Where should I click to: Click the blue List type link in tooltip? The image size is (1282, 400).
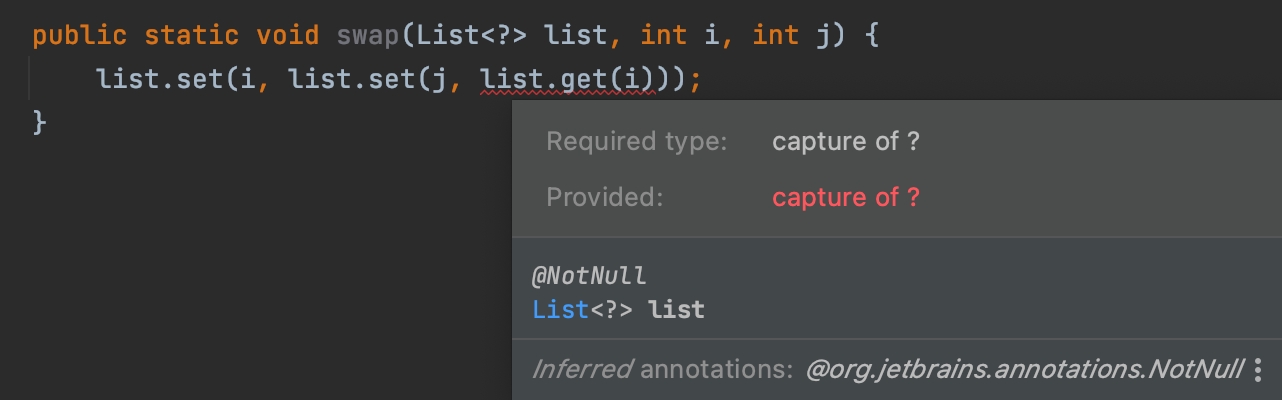pos(560,310)
